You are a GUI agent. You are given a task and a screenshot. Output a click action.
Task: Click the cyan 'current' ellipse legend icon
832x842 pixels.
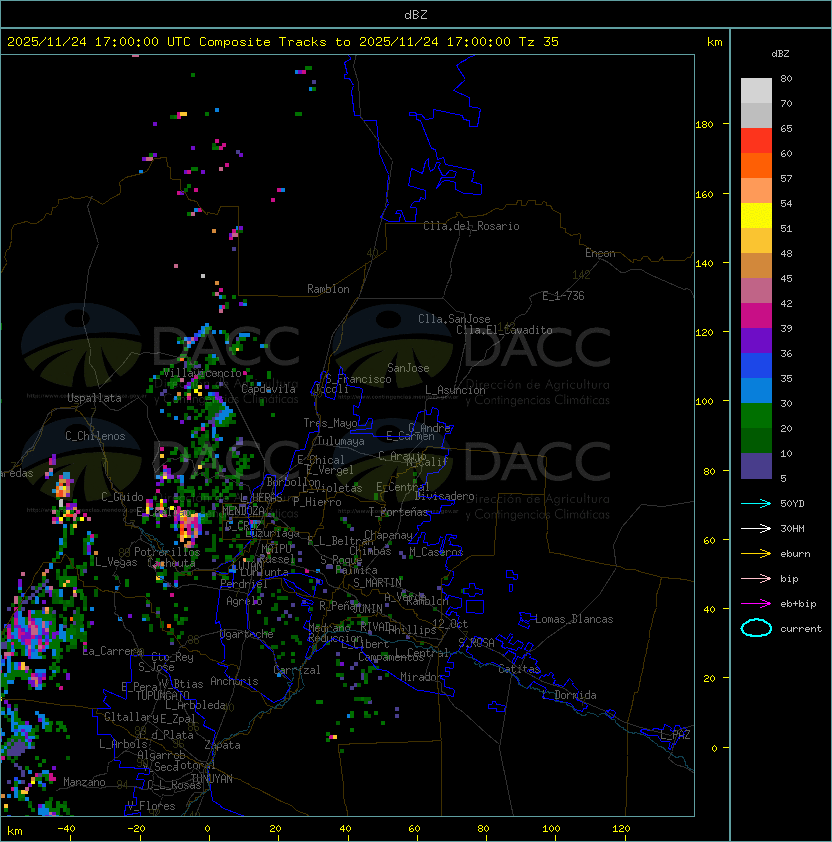tap(756, 628)
